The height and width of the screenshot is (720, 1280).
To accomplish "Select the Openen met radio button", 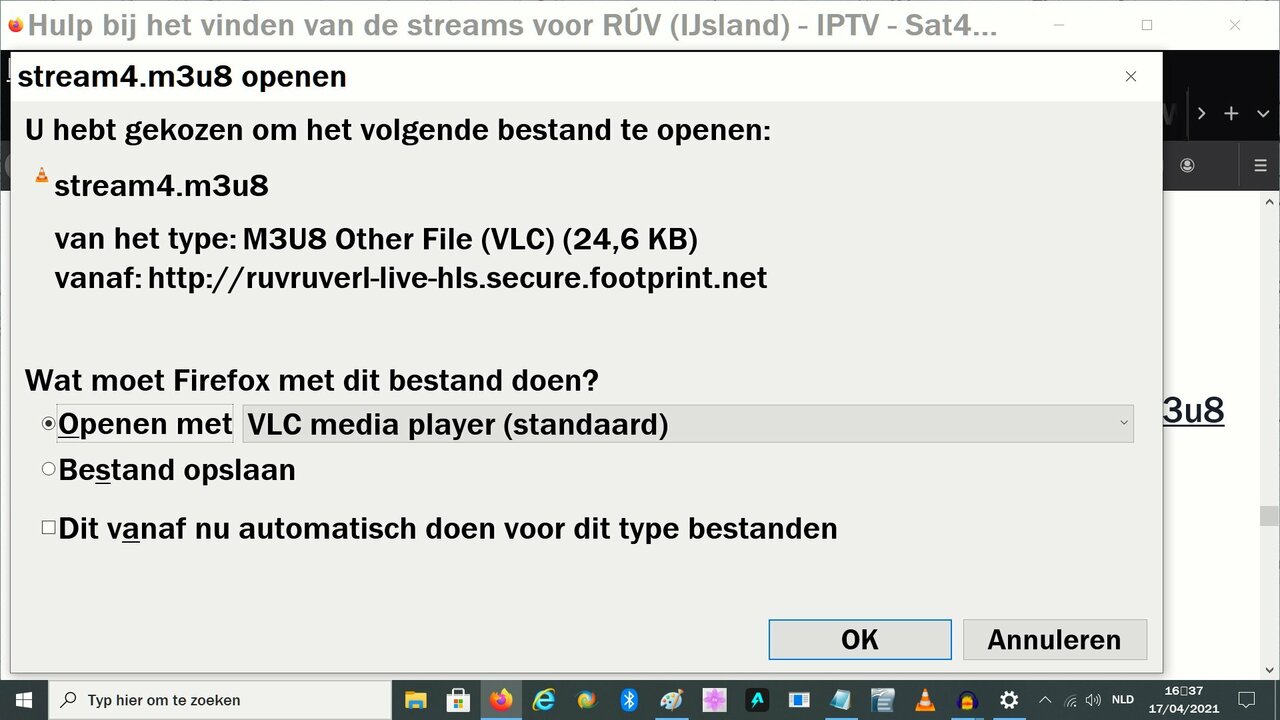I will tap(48, 423).
